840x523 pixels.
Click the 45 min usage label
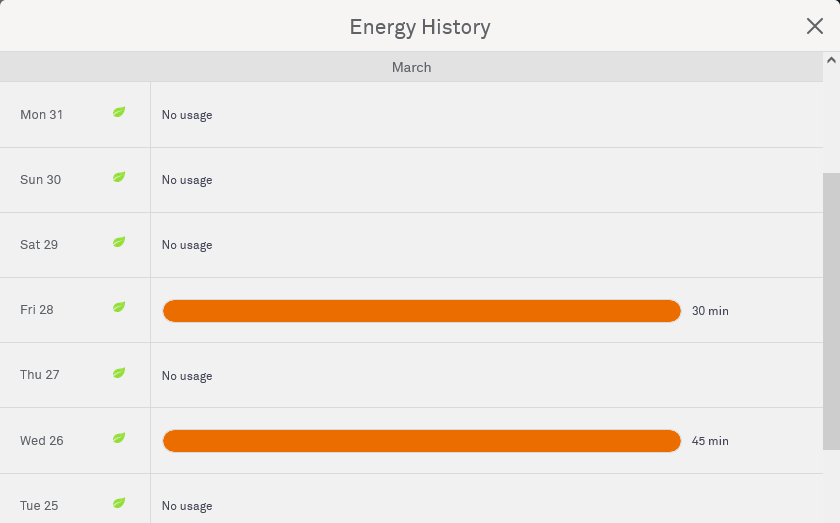pyautogui.click(x=710, y=441)
